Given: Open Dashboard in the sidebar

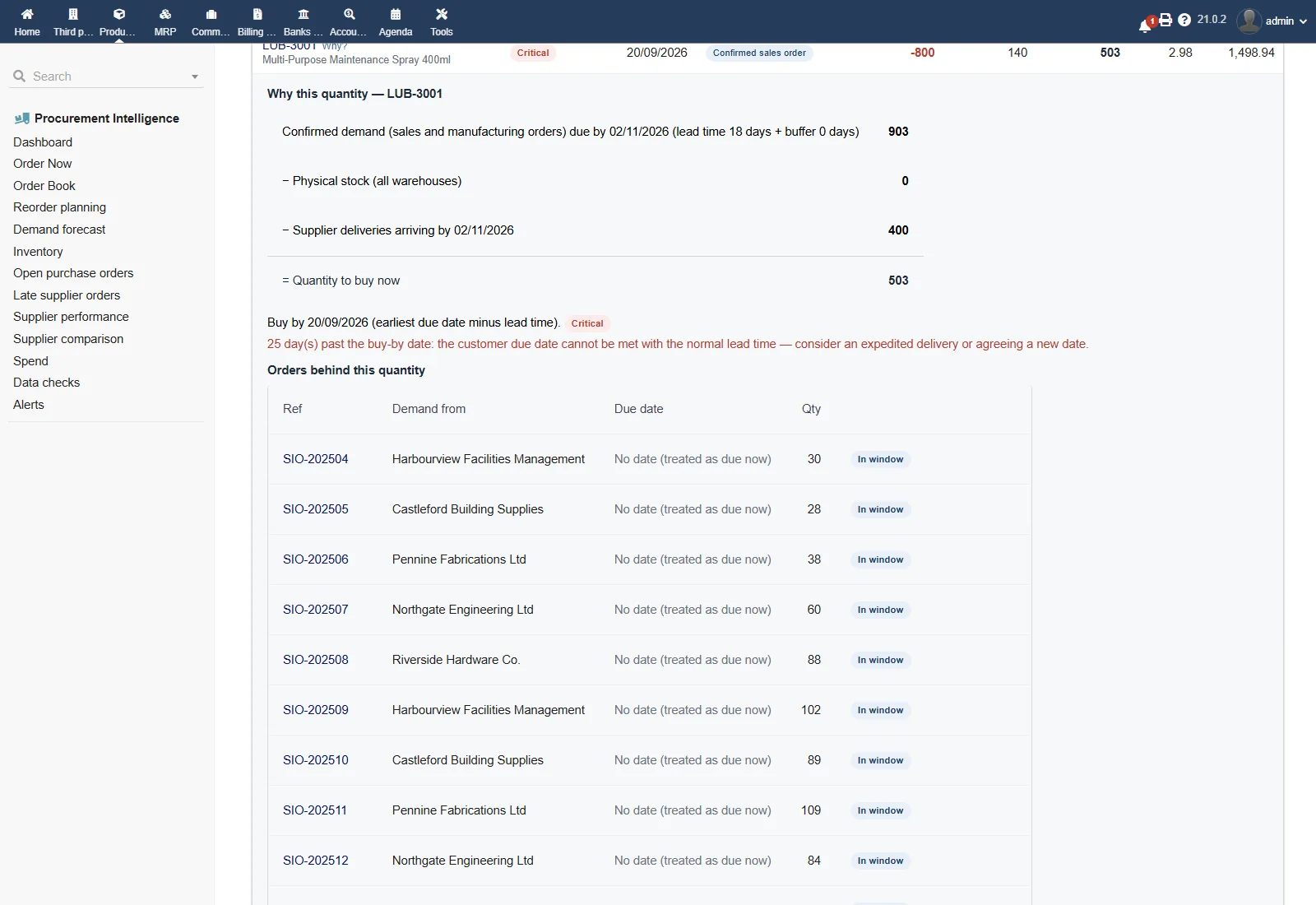Looking at the screenshot, I should 43,142.
